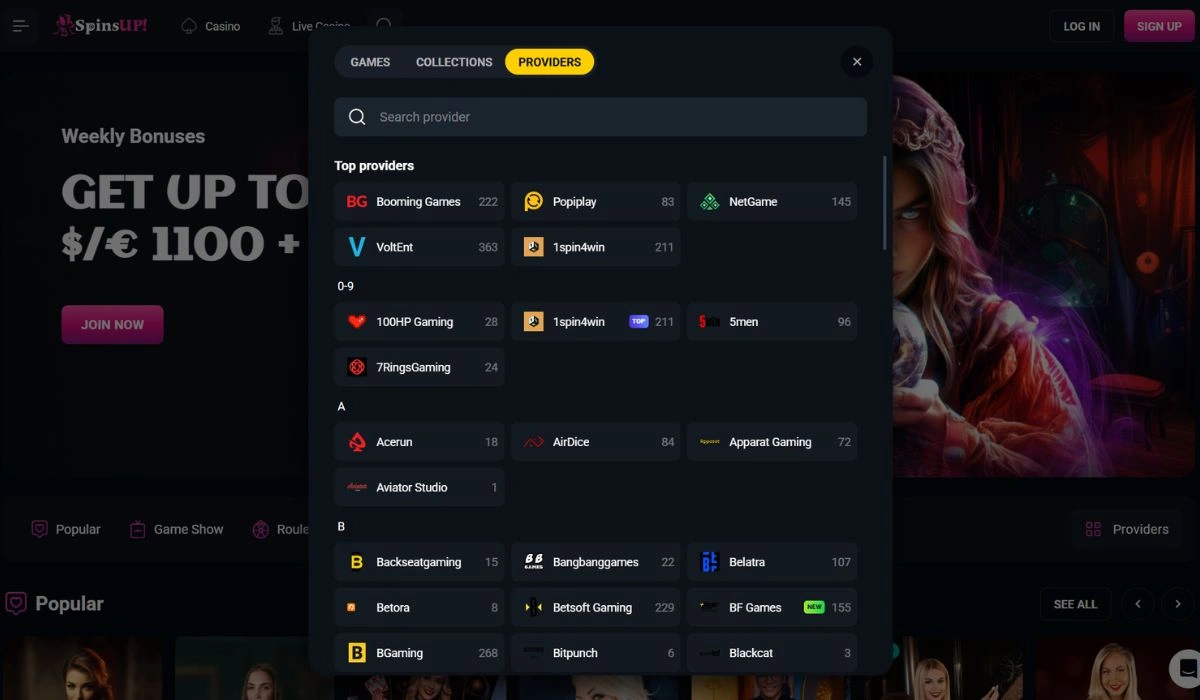Open the Casino menu item

[x=211, y=26]
